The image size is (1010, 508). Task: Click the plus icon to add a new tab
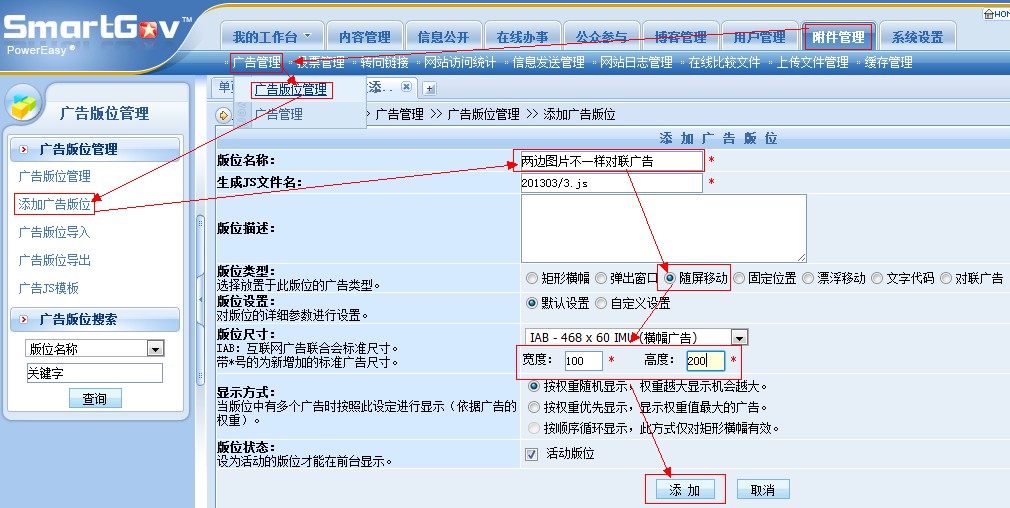pos(430,89)
